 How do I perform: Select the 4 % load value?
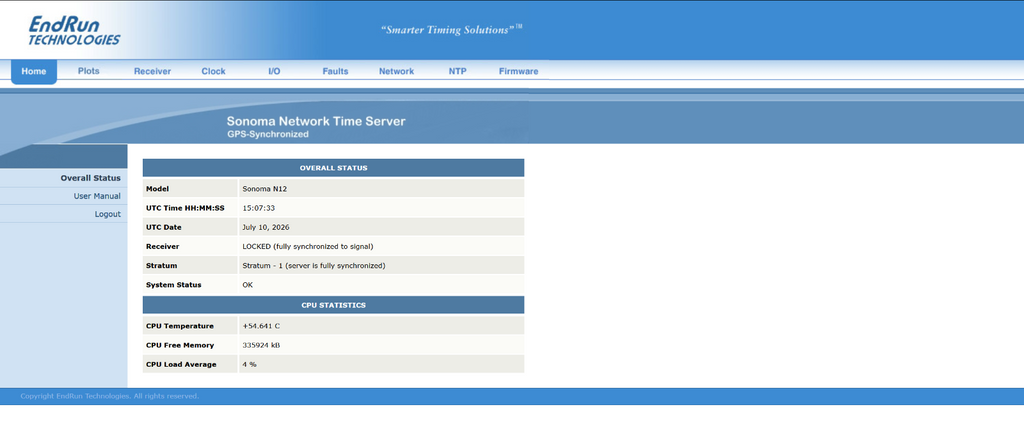click(249, 364)
